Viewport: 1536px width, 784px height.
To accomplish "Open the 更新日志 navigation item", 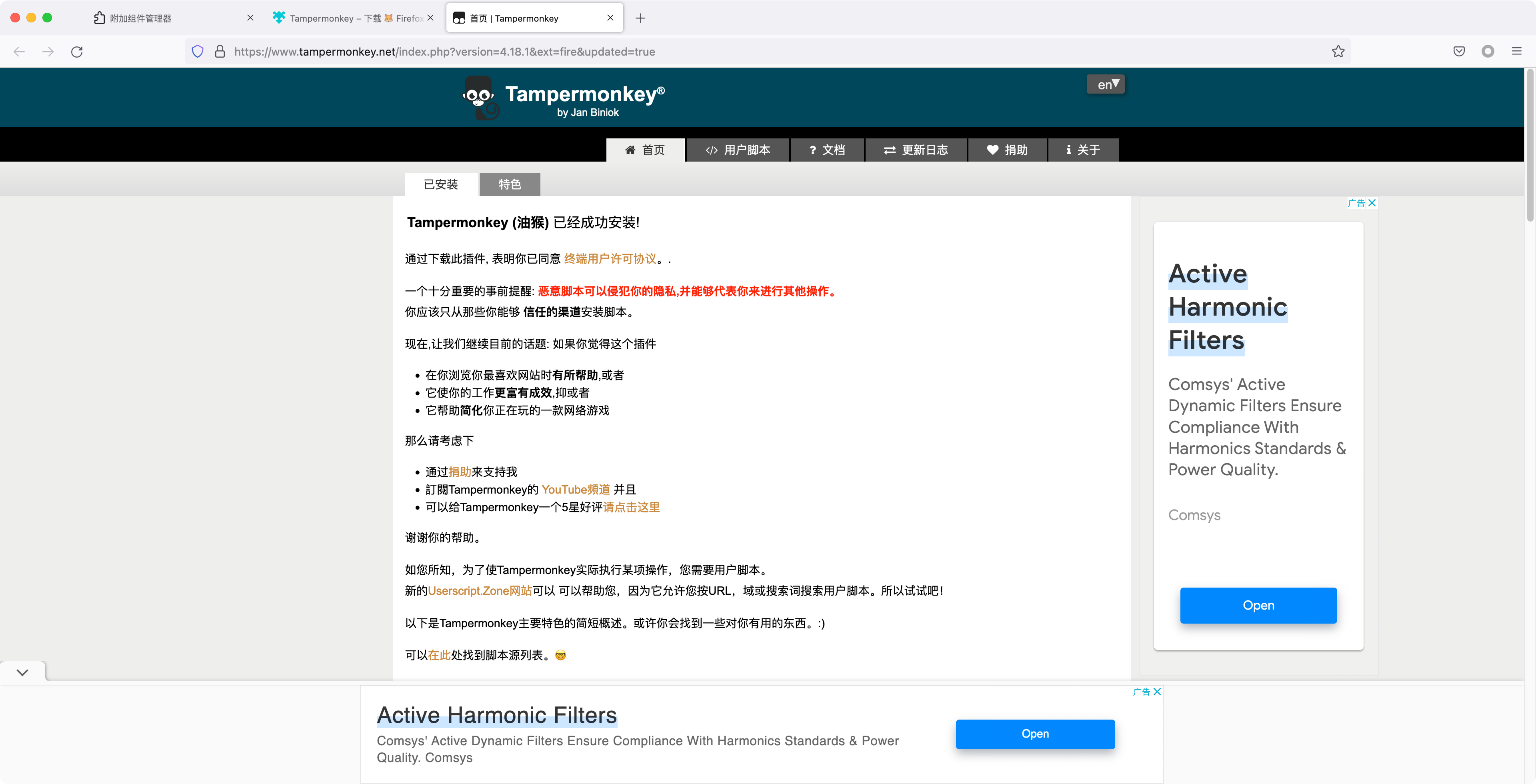I will point(916,150).
